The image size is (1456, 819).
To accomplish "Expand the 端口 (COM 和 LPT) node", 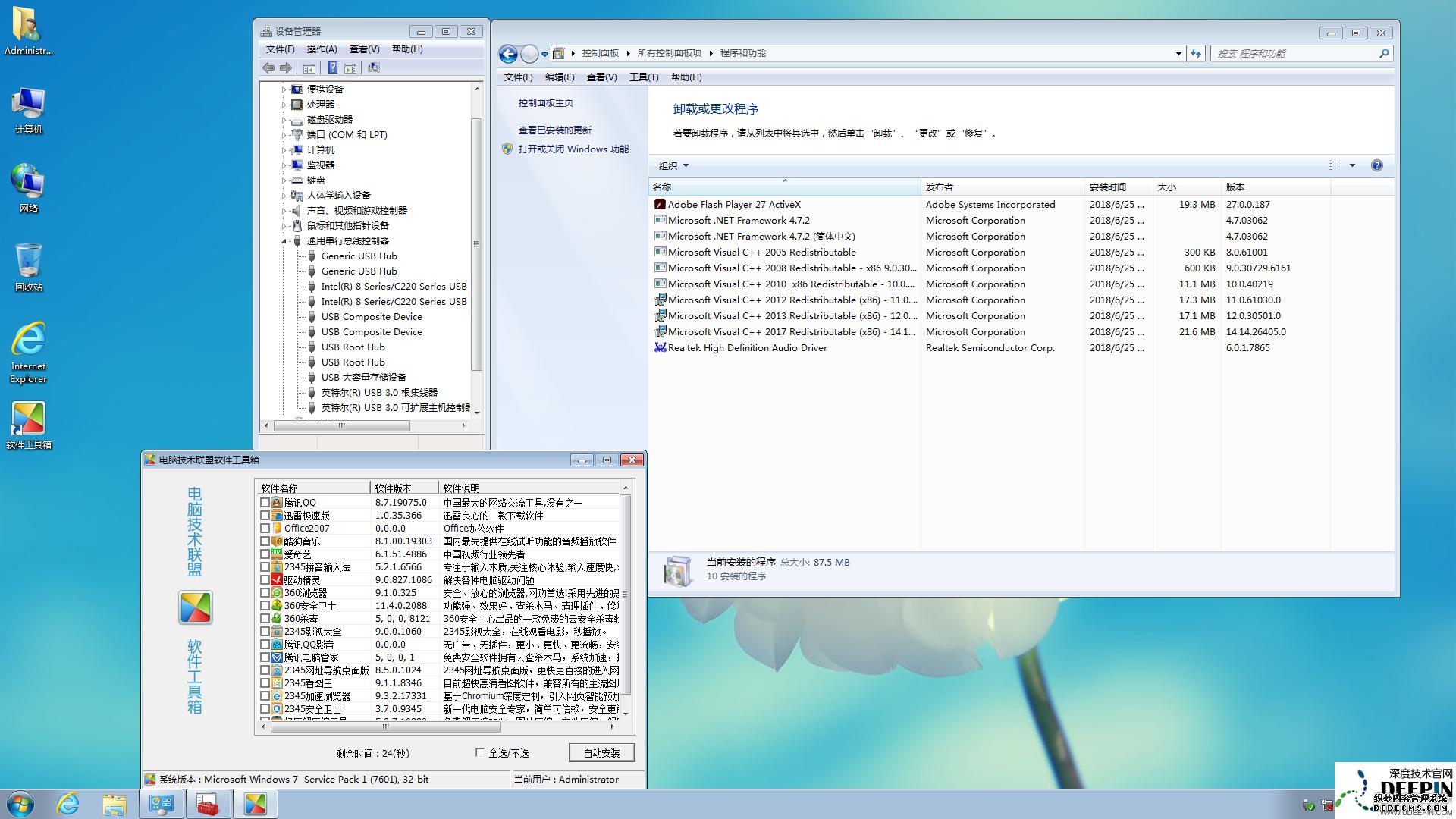I will [x=284, y=135].
